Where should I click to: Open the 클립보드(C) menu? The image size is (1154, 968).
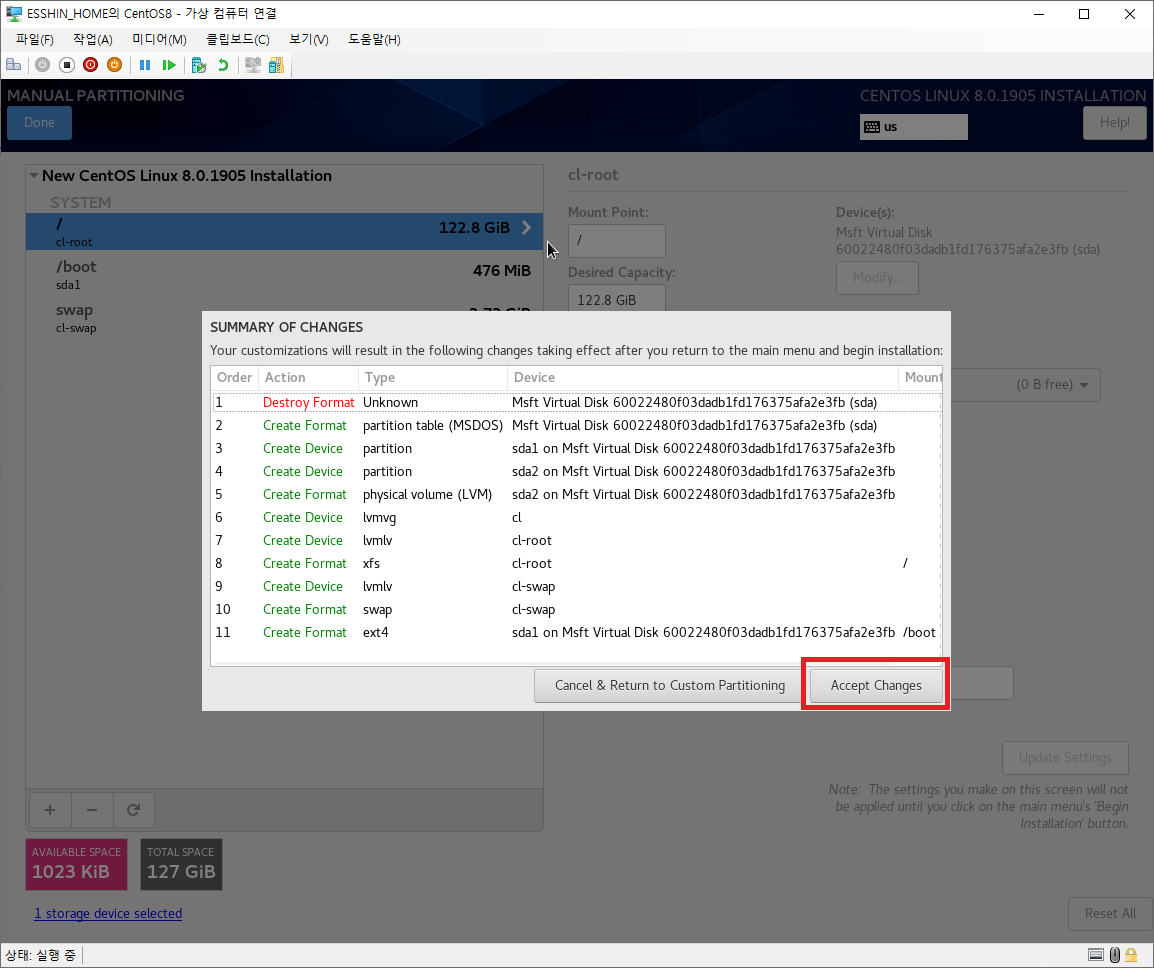click(x=238, y=39)
